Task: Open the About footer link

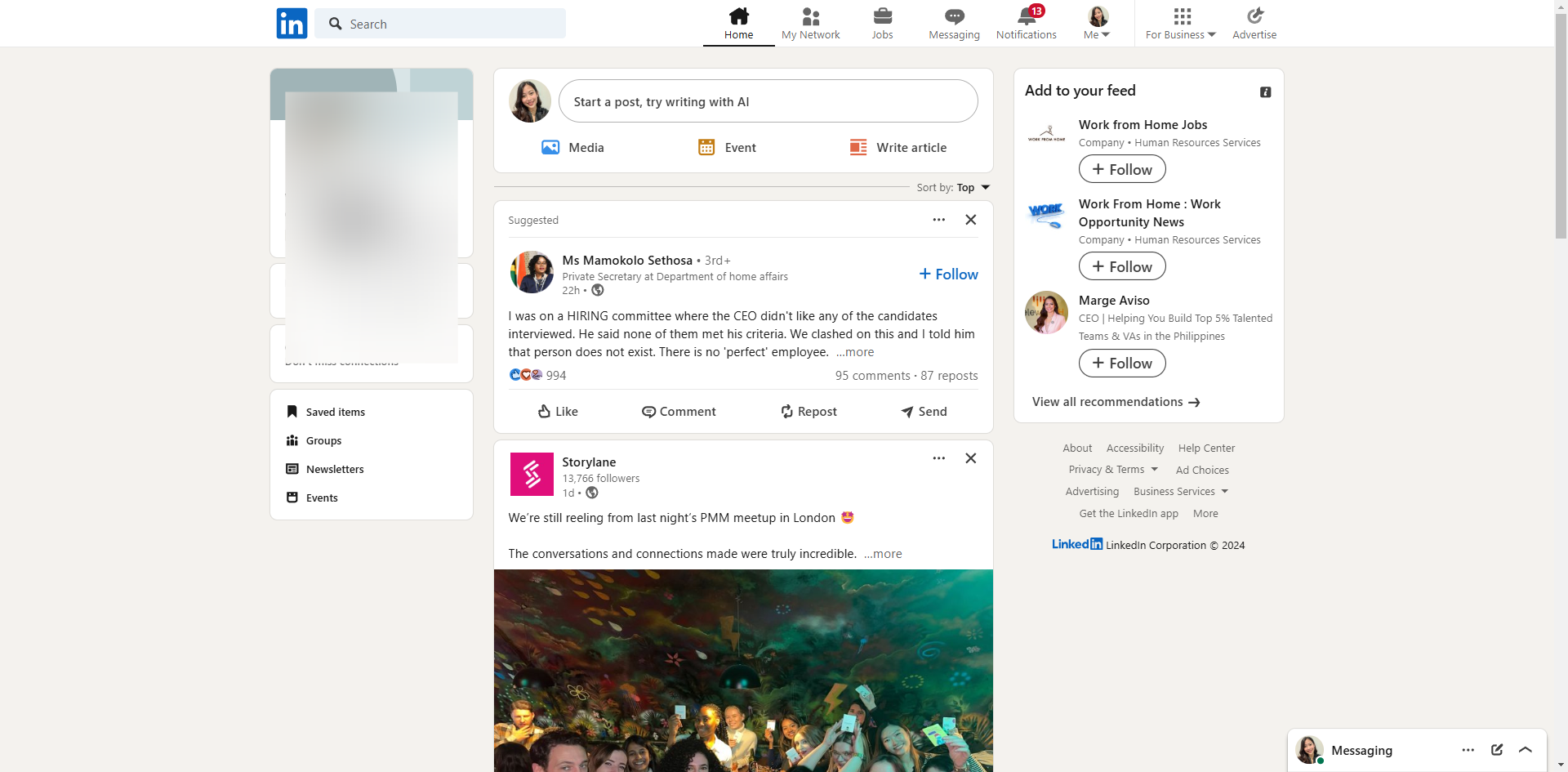Action: click(x=1077, y=448)
